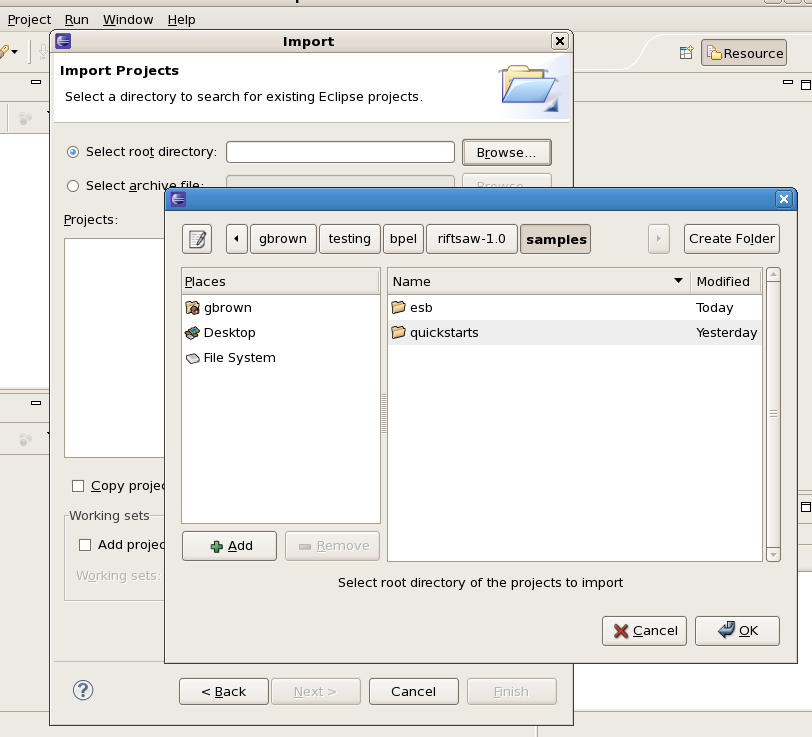Image resolution: width=812 pixels, height=737 pixels.
Task: Open the Import dialog help icon
Action: tap(83, 690)
